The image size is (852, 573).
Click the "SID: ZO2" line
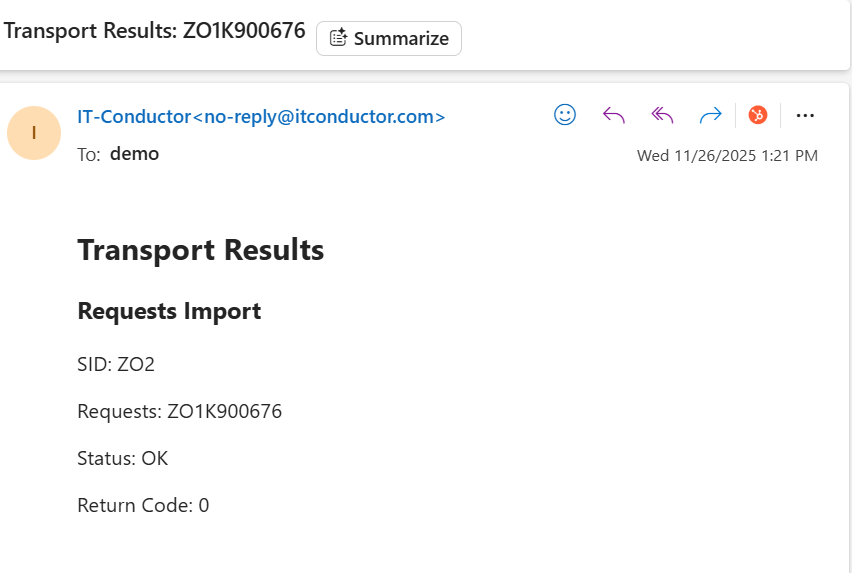[x=116, y=364]
